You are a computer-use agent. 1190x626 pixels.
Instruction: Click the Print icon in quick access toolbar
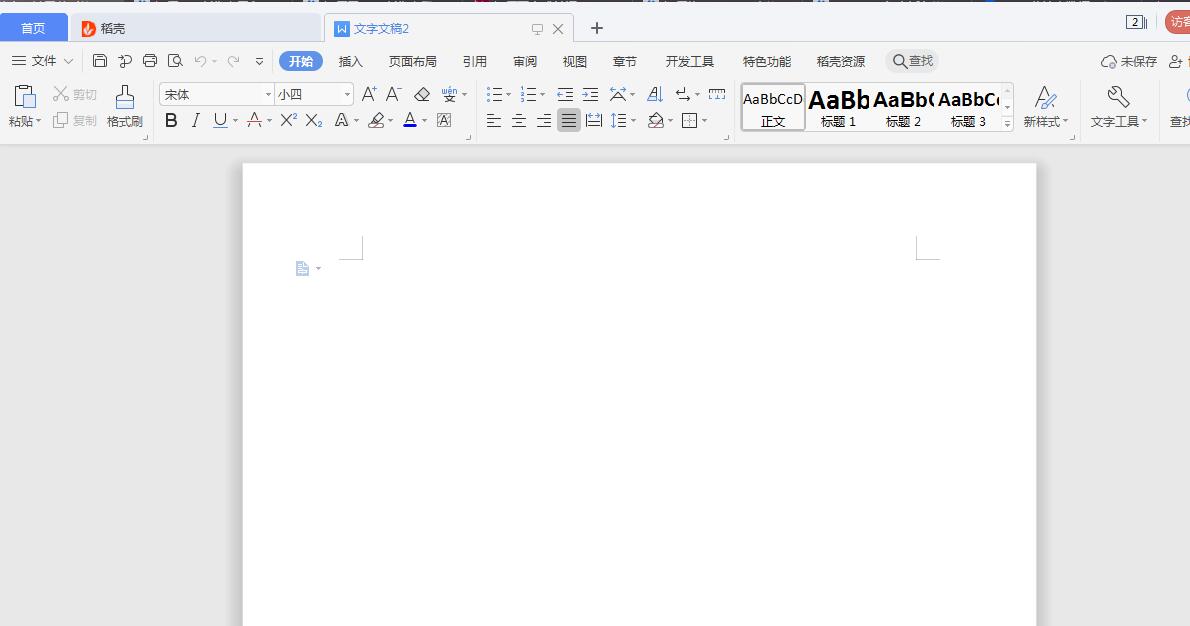point(150,61)
